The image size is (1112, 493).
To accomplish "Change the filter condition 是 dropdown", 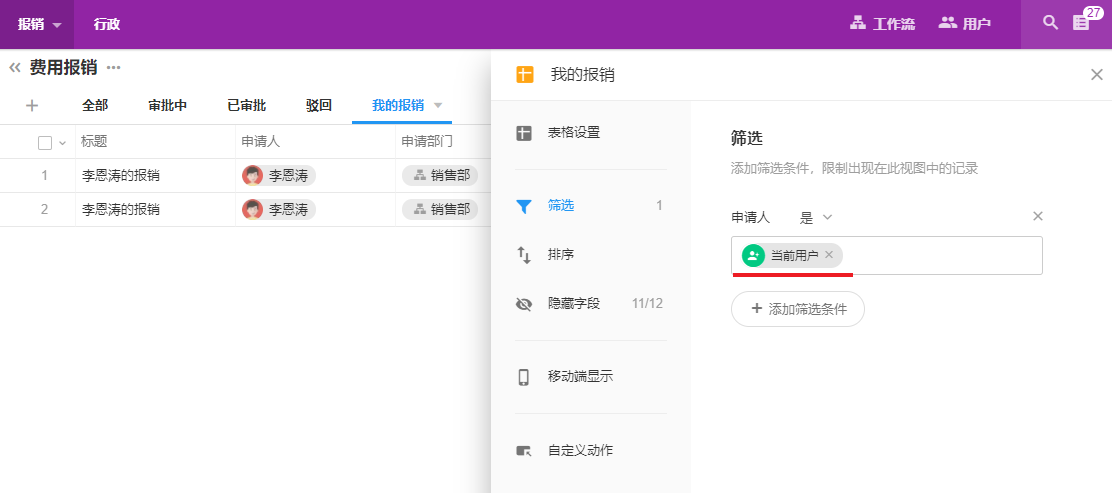I will (816, 217).
